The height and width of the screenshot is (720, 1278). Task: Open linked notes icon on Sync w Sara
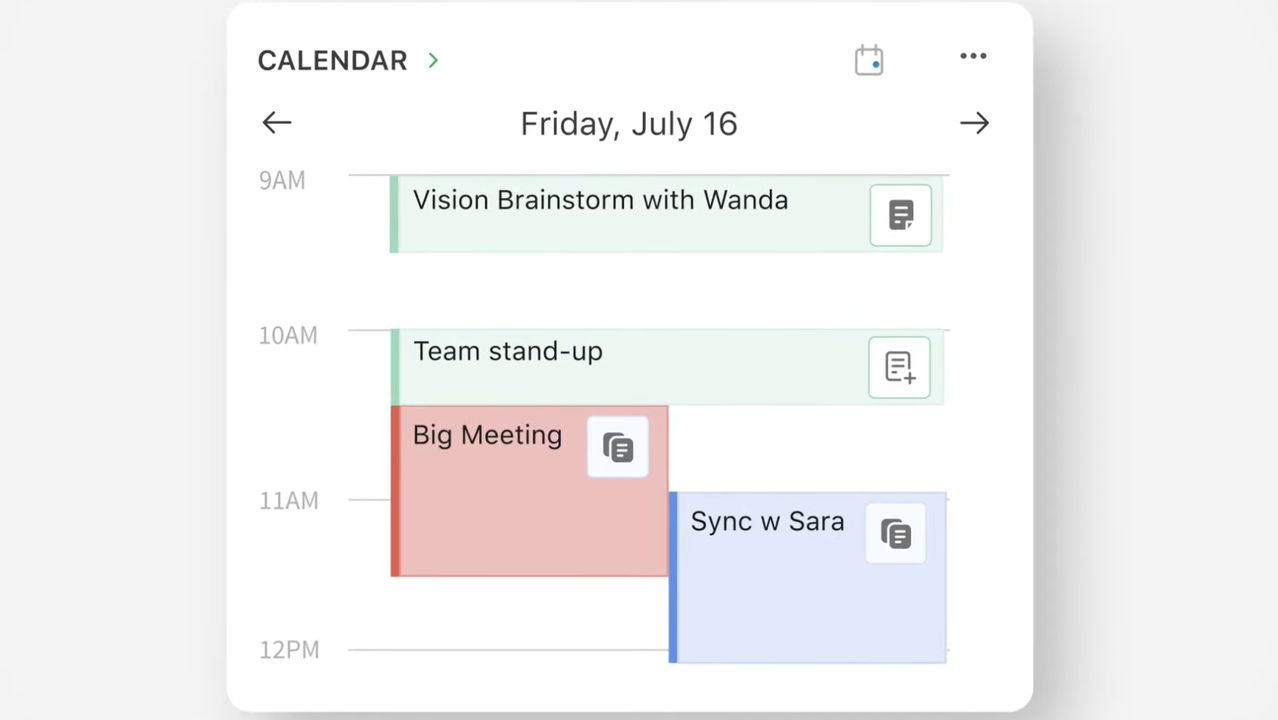896,534
